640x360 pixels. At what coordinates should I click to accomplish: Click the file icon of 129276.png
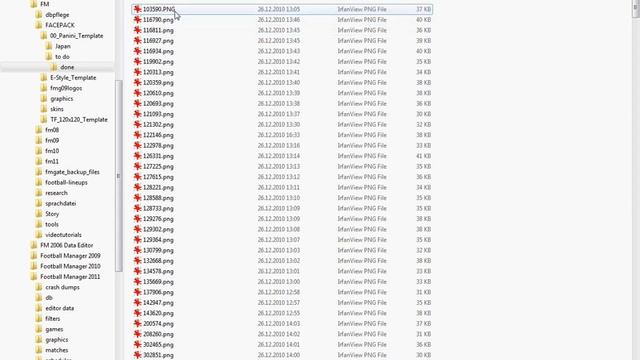point(138,219)
